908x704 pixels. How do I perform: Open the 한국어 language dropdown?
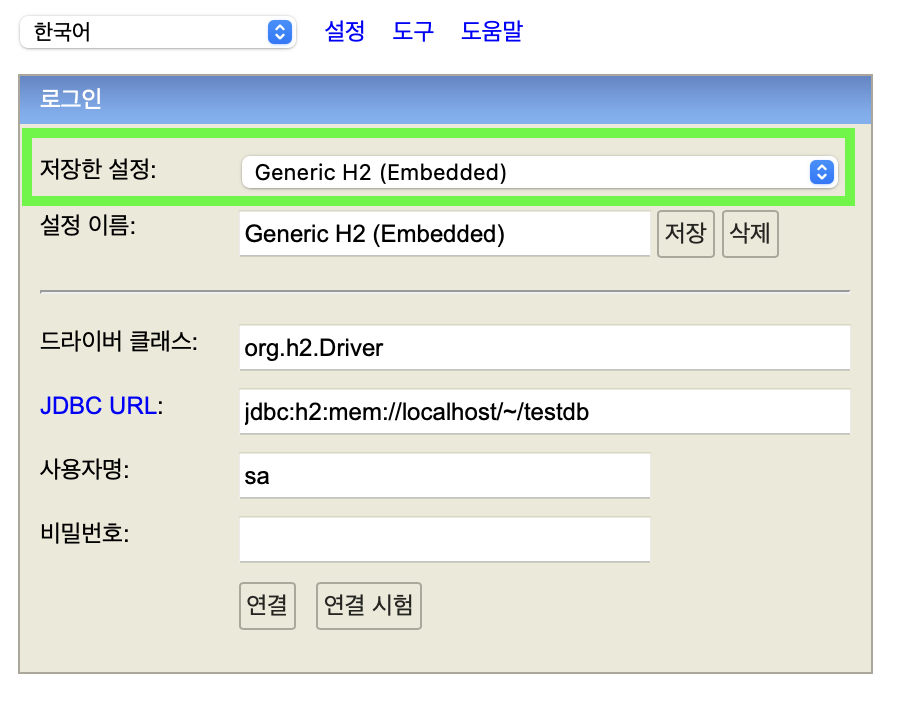158,32
